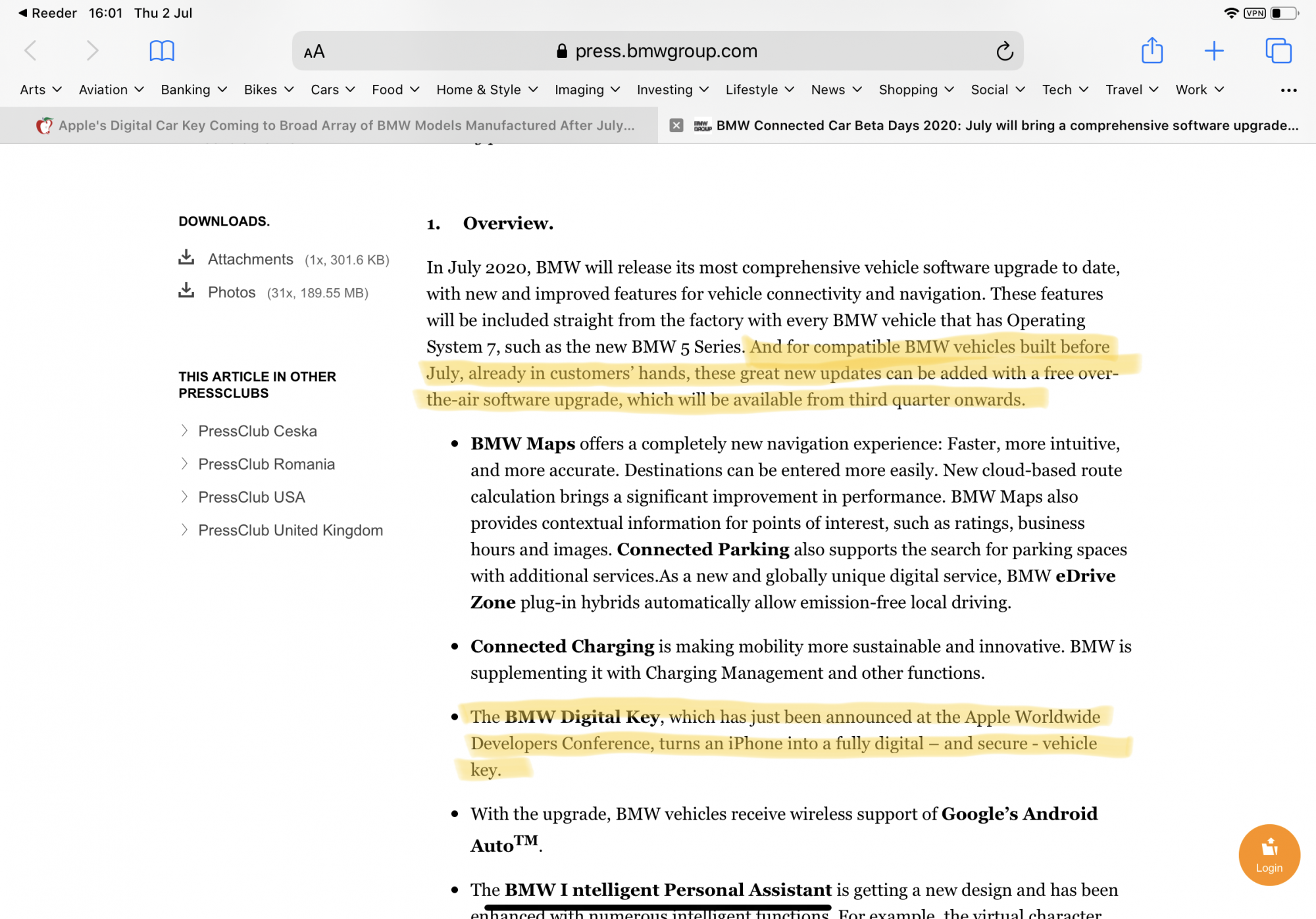
Task: Switch to Apple's Digital Car Key tab
Action: pyautogui.click(x=329, y=125)
